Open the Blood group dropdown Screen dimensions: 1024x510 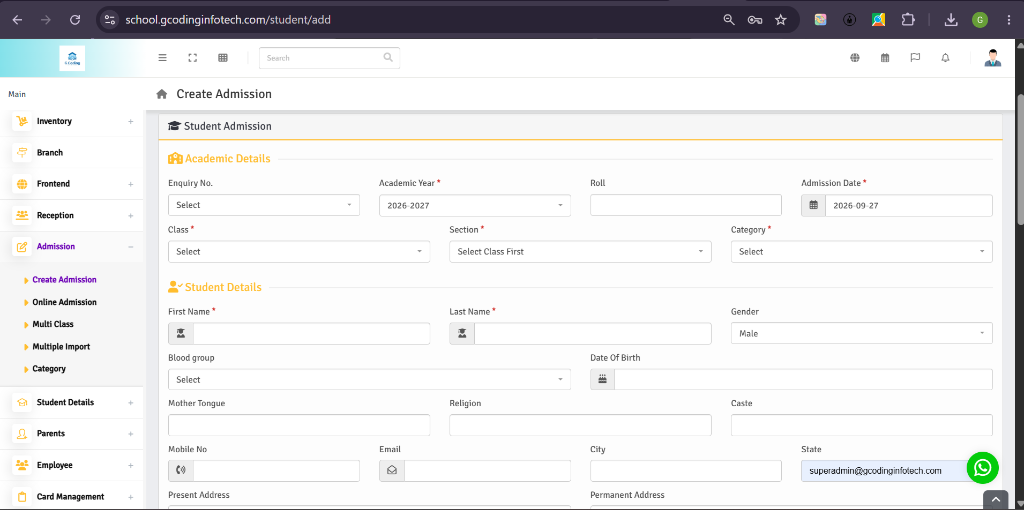click(x=369, y=379)
